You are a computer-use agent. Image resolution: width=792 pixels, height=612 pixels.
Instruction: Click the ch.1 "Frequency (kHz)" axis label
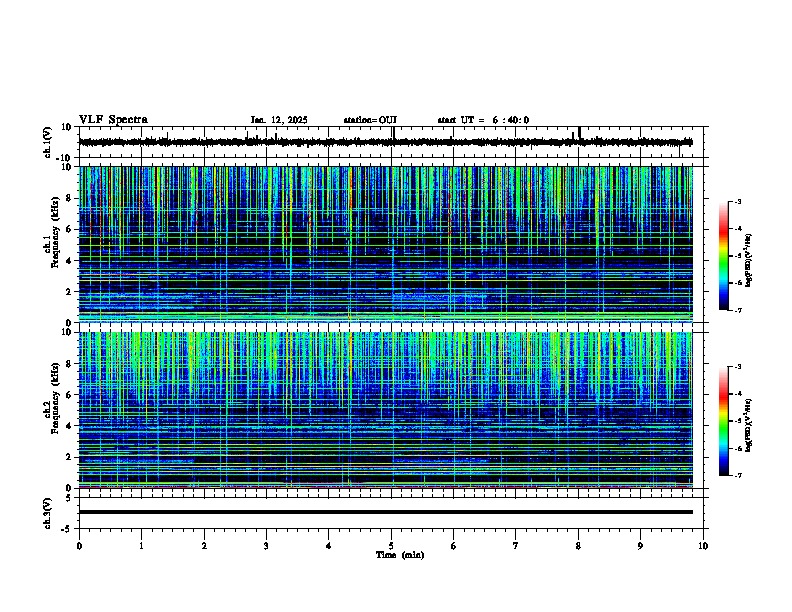tap(55, 232)
